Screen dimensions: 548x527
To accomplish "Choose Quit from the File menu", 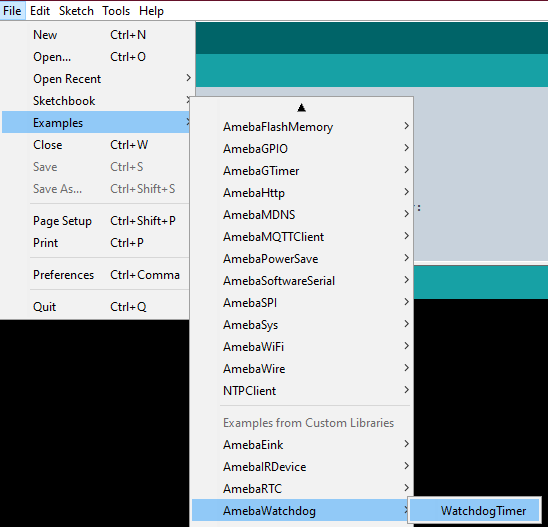I will pyautogui.click(x=96, y=306).
